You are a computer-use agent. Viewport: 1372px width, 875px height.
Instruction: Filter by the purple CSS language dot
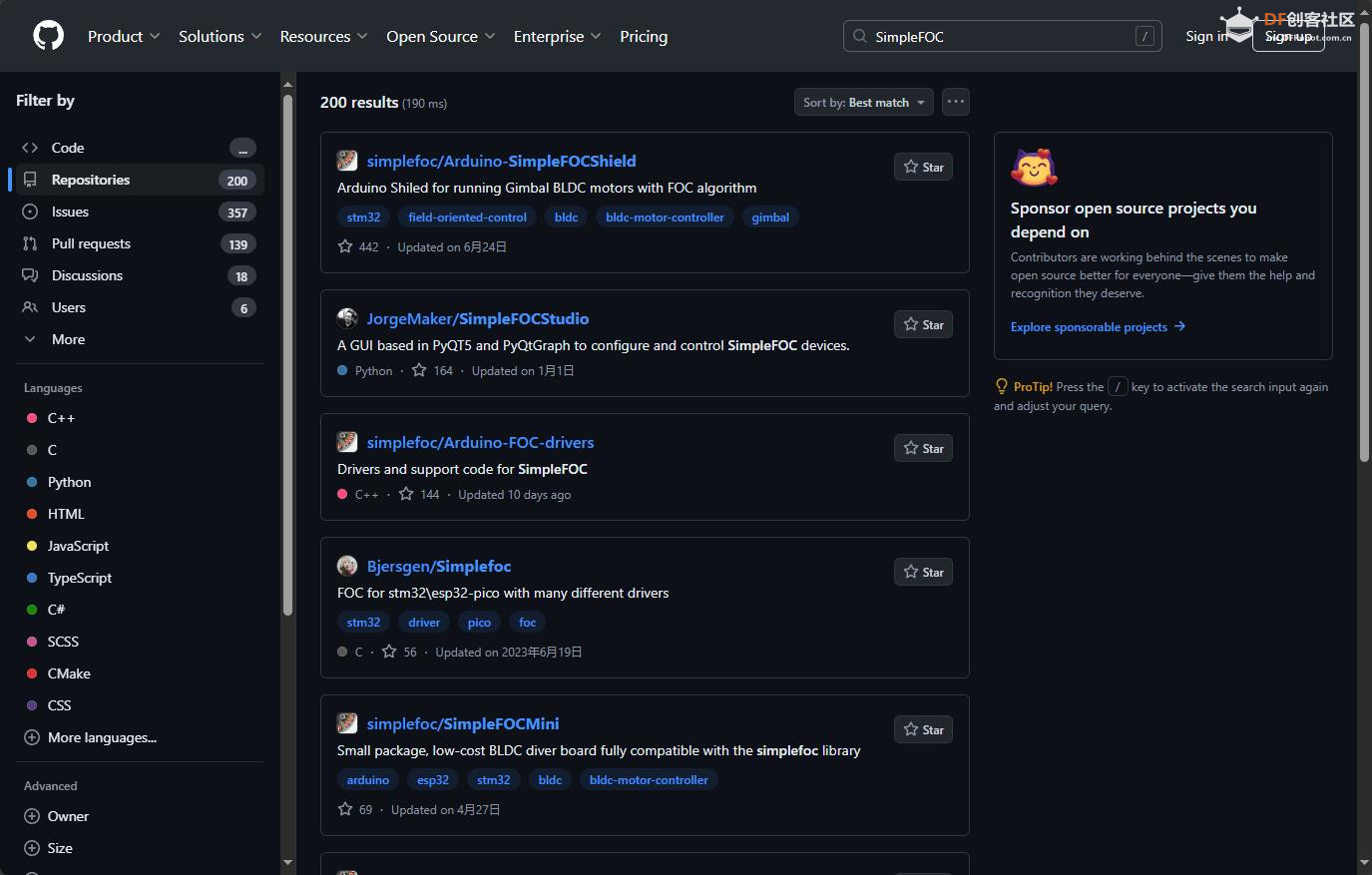[x=32, y=705]
